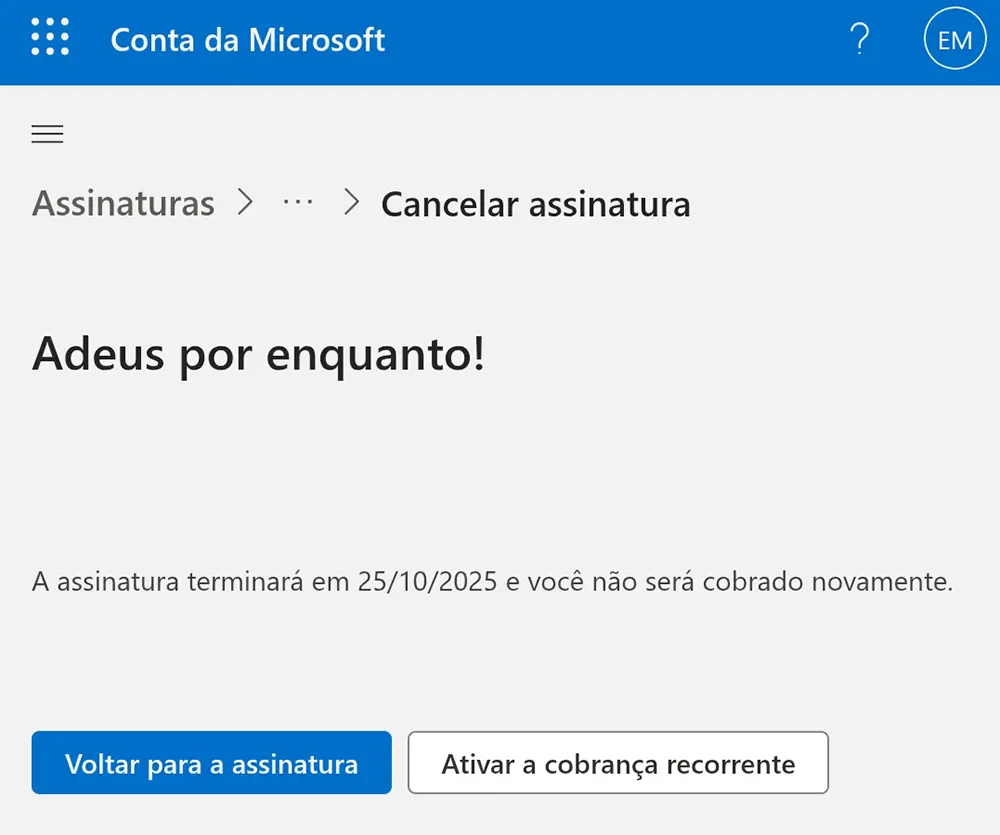The width and height of the screenshot is (1000, 835).
Task: Open the hamburger navigation menu
Action: pyautogui.click(x=47, y=134)
